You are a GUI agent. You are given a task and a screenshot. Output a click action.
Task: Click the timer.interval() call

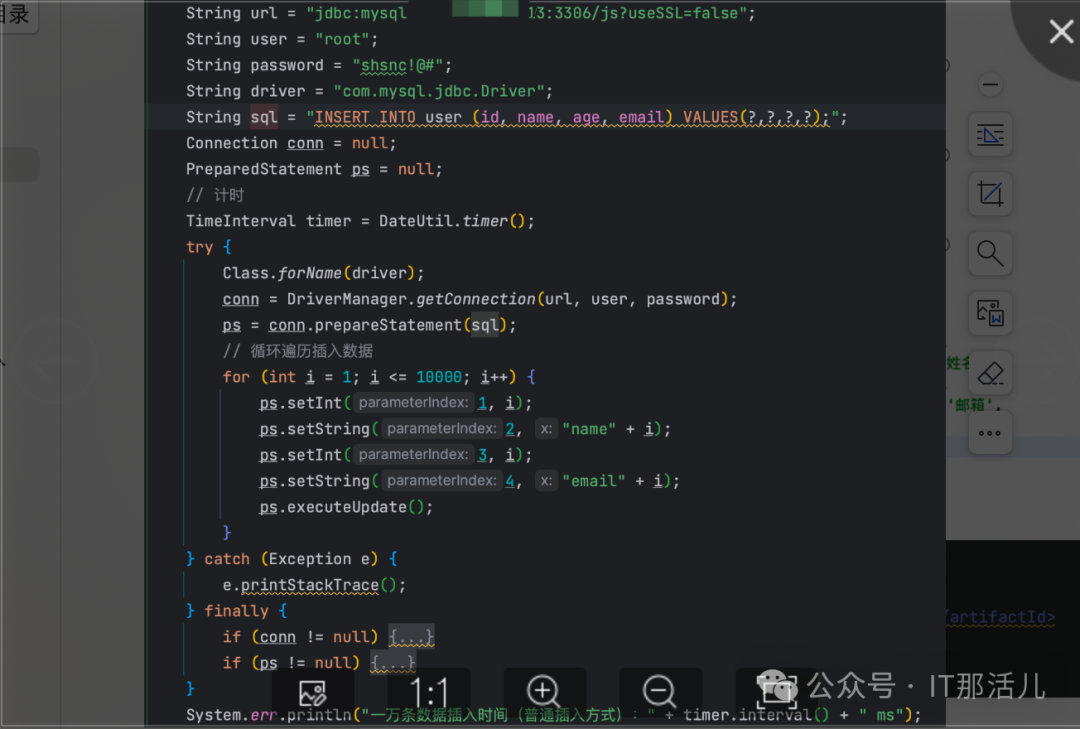click(x=756, y=715)
